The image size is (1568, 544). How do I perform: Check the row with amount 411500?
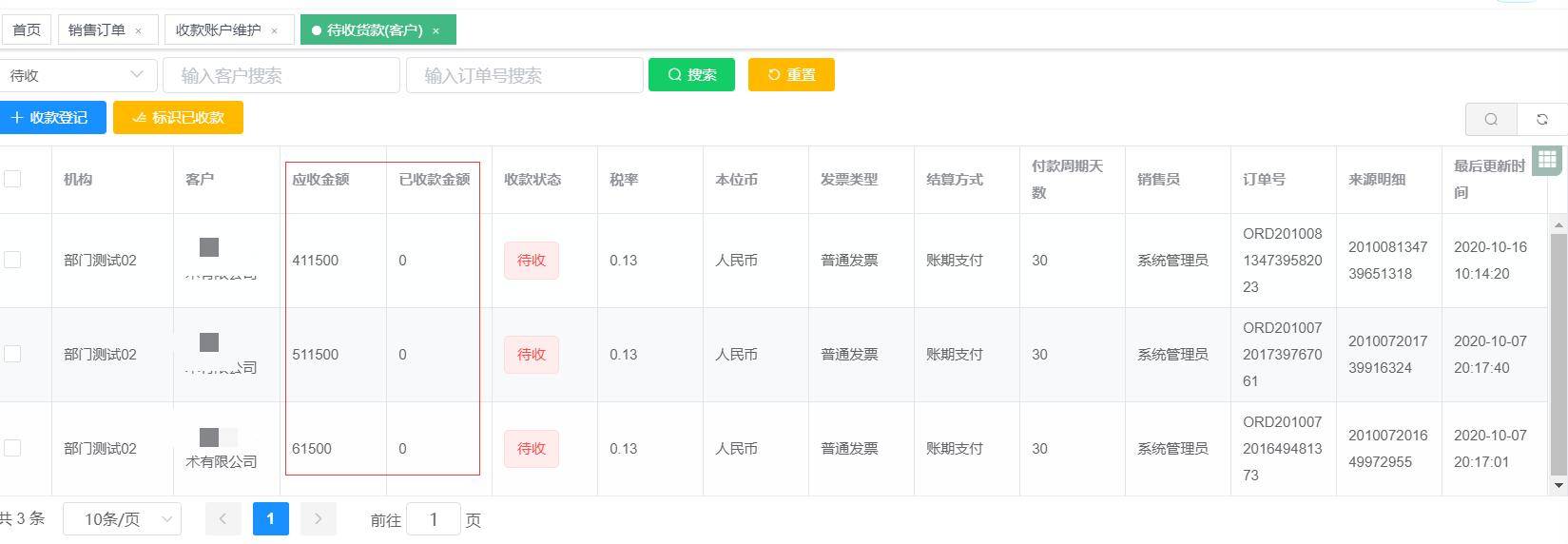click(12, 260)
